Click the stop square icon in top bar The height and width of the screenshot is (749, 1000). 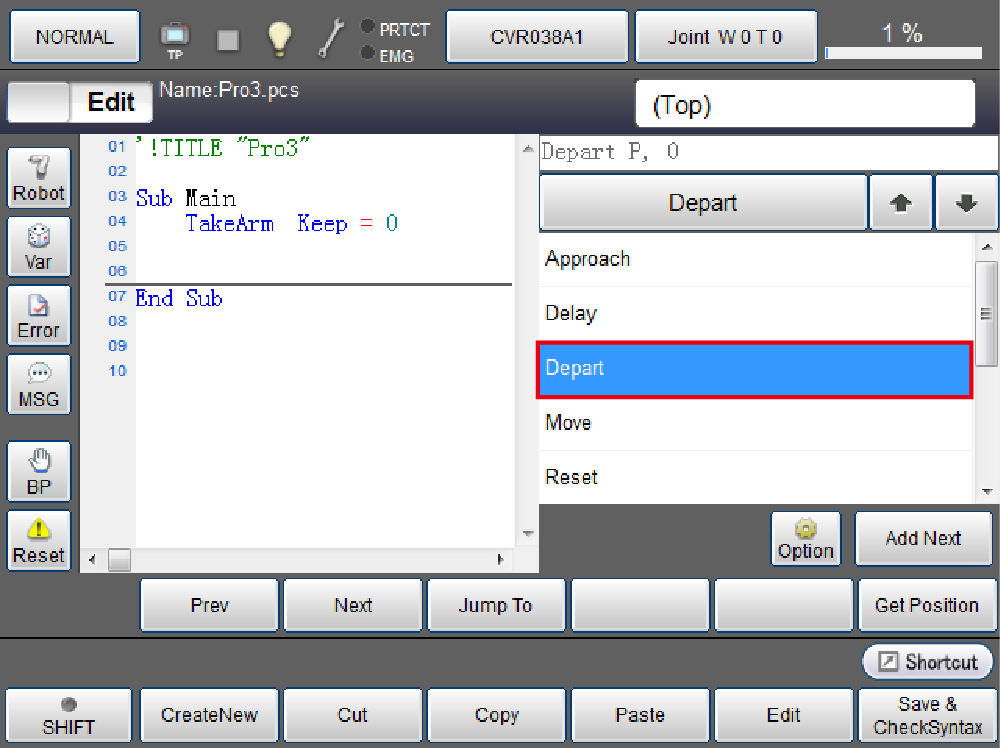228,39
